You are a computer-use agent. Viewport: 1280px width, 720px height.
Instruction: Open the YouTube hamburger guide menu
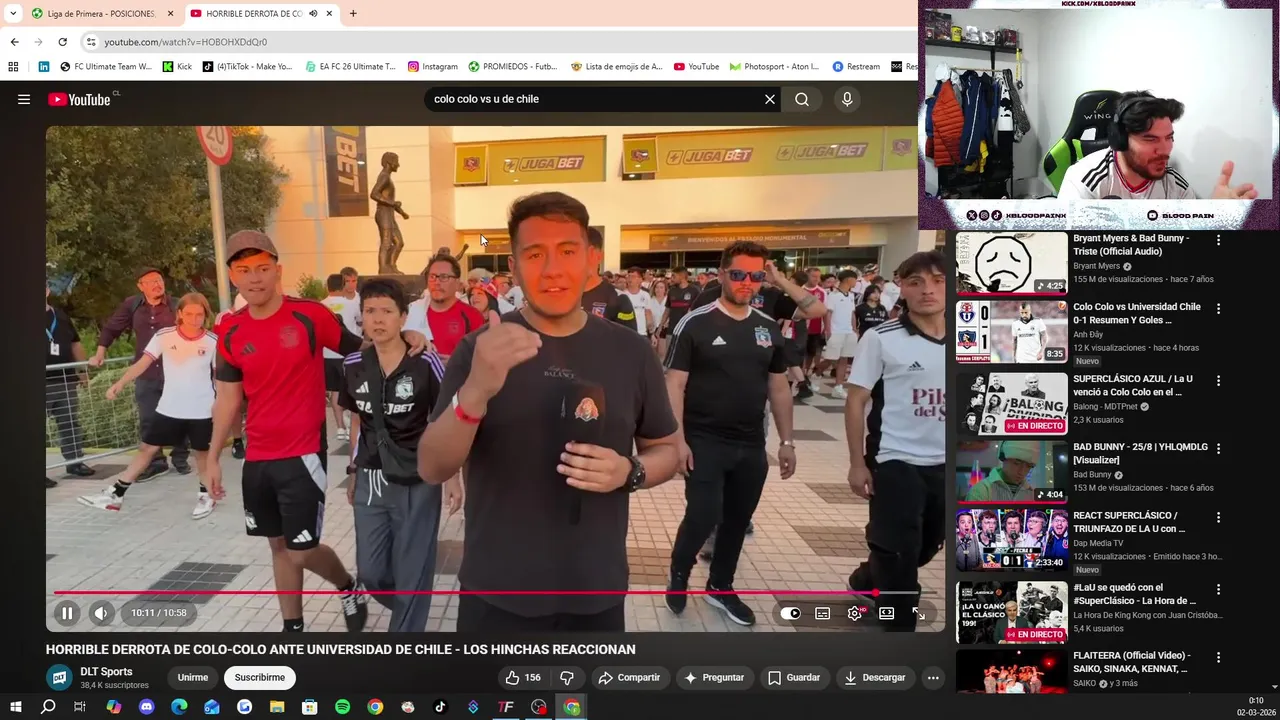(24, 99)
